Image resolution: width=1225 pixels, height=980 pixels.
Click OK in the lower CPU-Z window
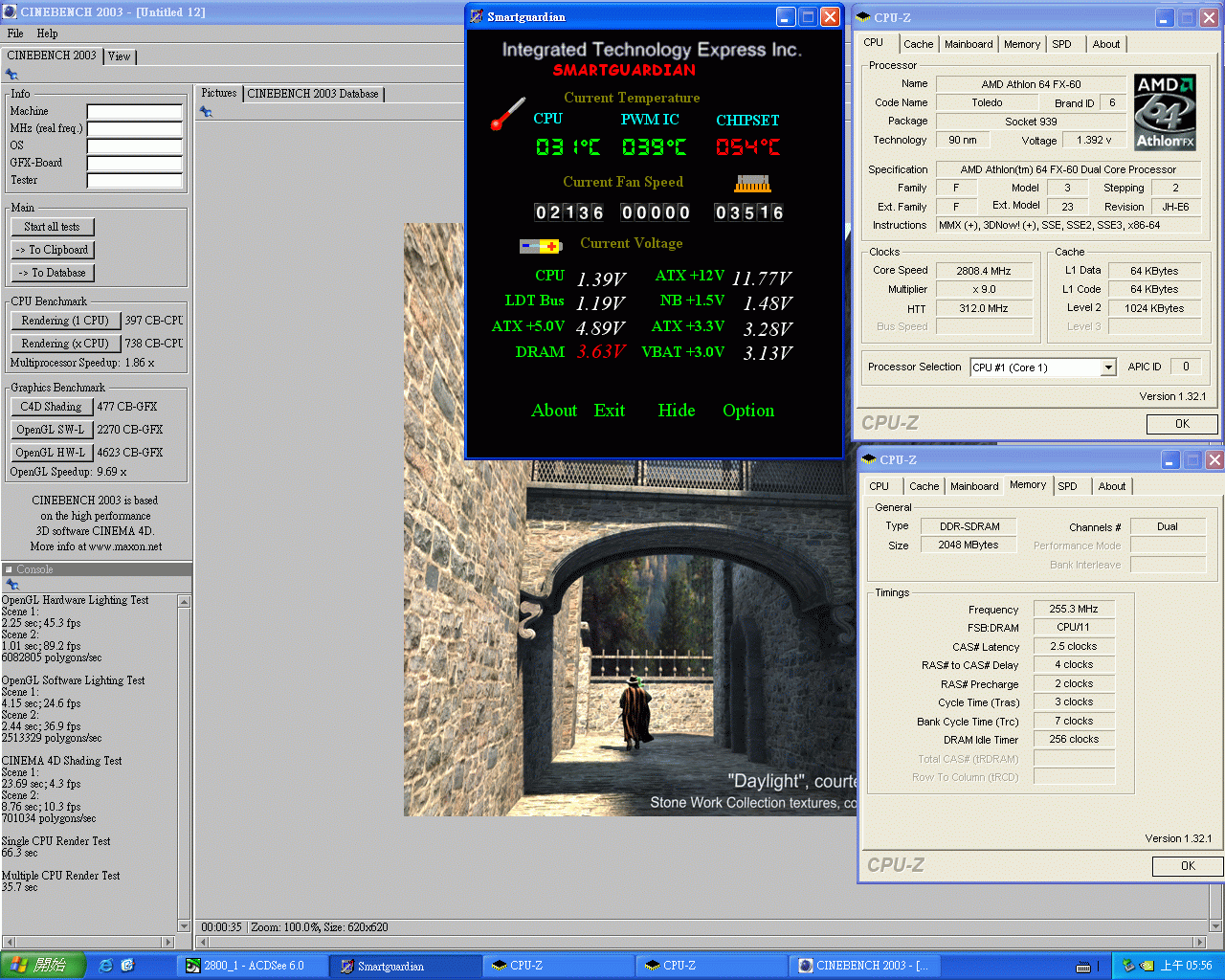(x=1188, y=866)
